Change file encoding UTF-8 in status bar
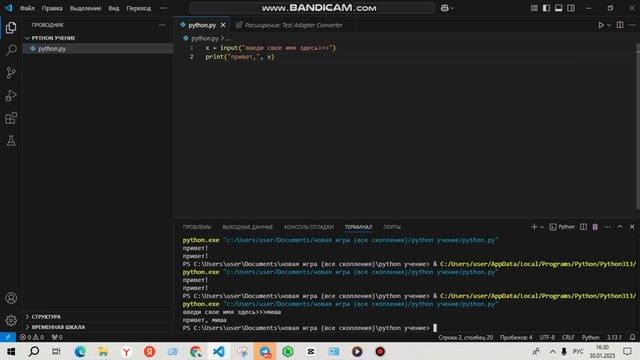 [x=547, y=338]
